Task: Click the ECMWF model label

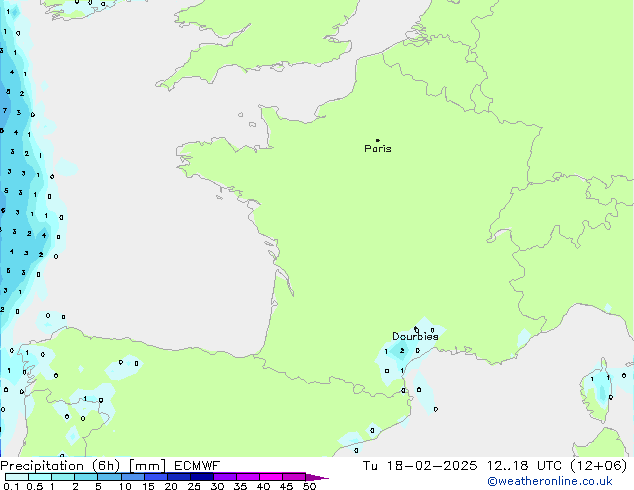Action: click(197, 466)
